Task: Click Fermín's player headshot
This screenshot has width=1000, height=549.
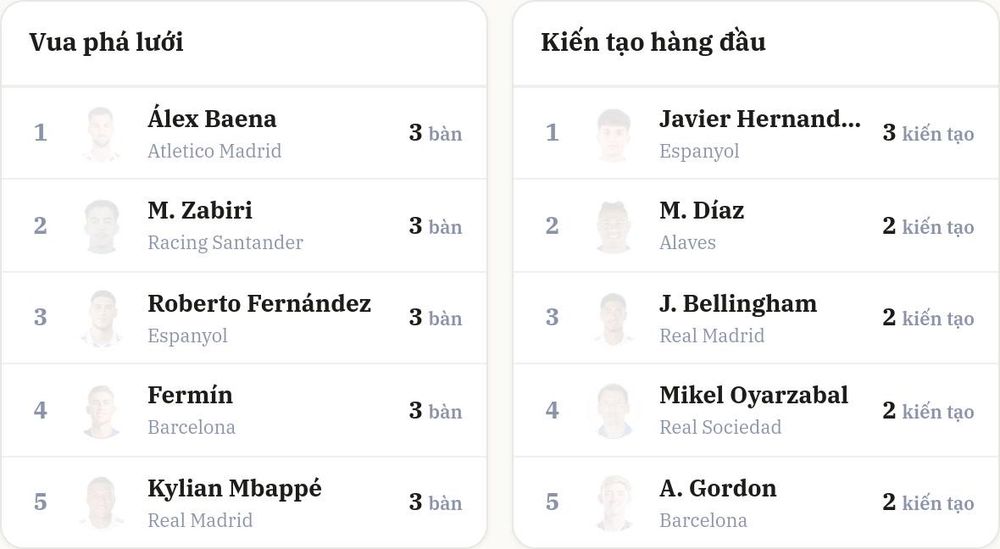Action: click(101, 411)
